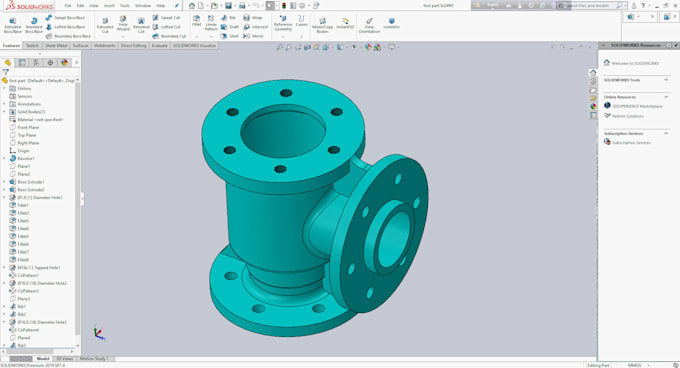
Task: Open the Hole Wizard tool
Action: (123, 23)
